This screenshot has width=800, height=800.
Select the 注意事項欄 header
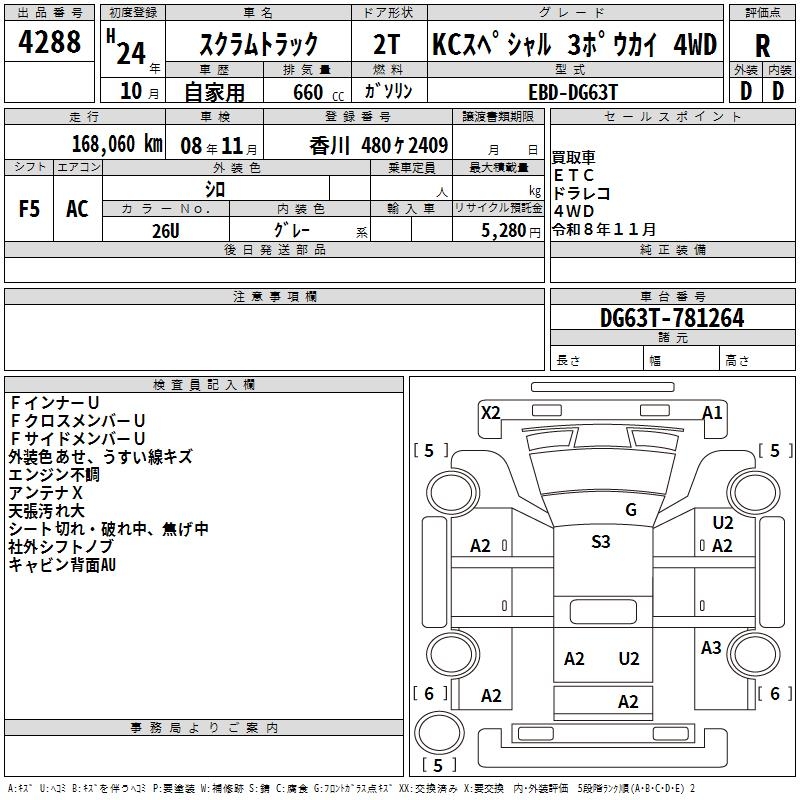click(x=274, y=296)
